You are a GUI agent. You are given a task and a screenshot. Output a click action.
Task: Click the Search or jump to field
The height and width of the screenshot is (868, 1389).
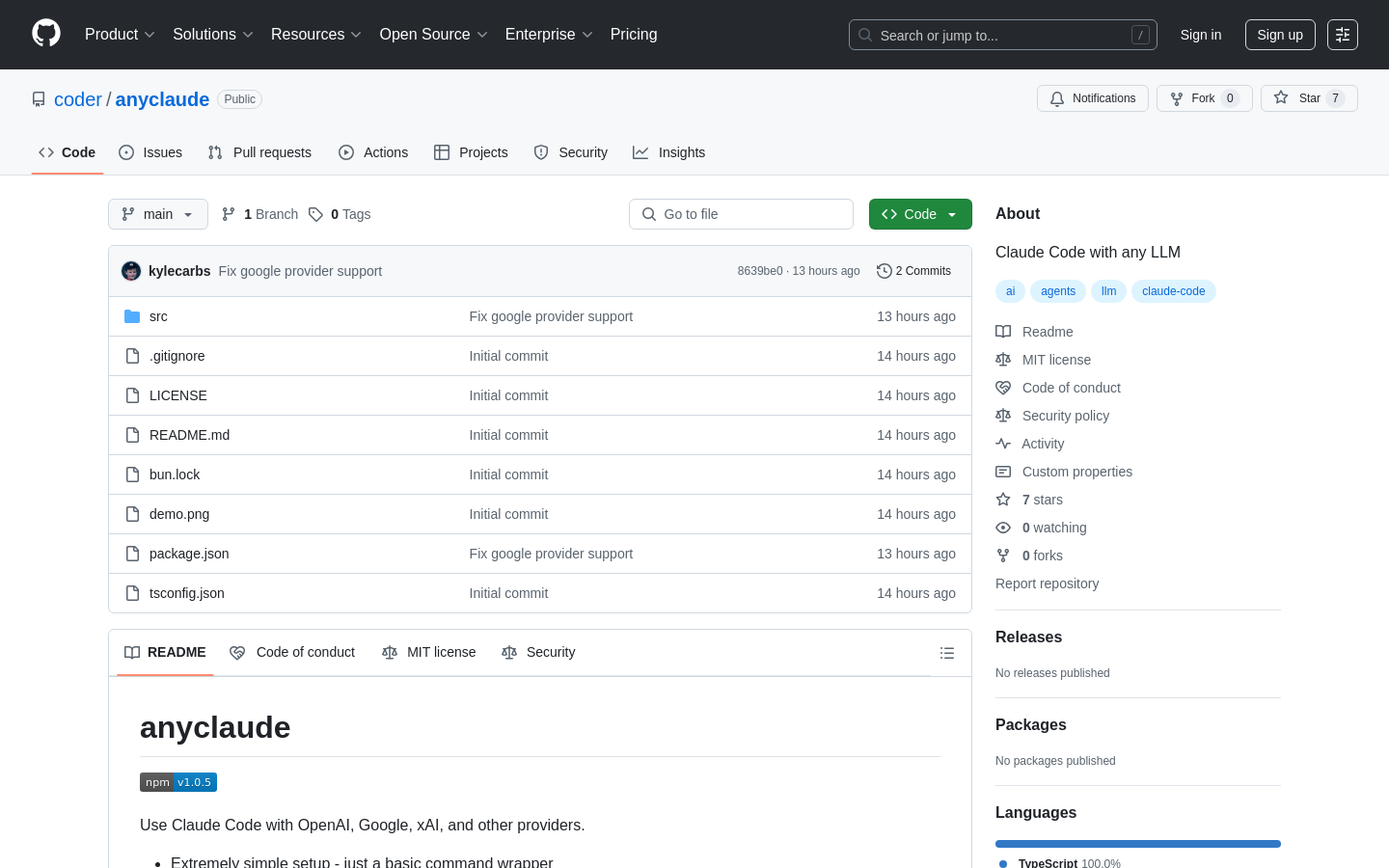pyautogui.click(x=1003, y=35)
